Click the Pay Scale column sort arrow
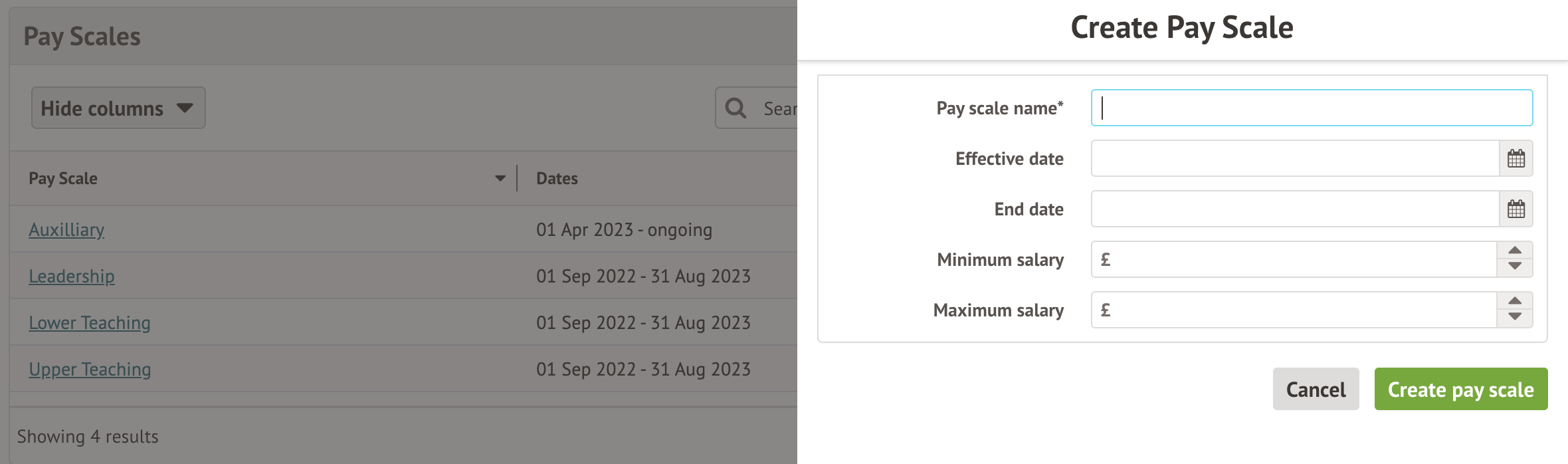The width and height of the screenshot is (1568, 464). coord(500,178)
